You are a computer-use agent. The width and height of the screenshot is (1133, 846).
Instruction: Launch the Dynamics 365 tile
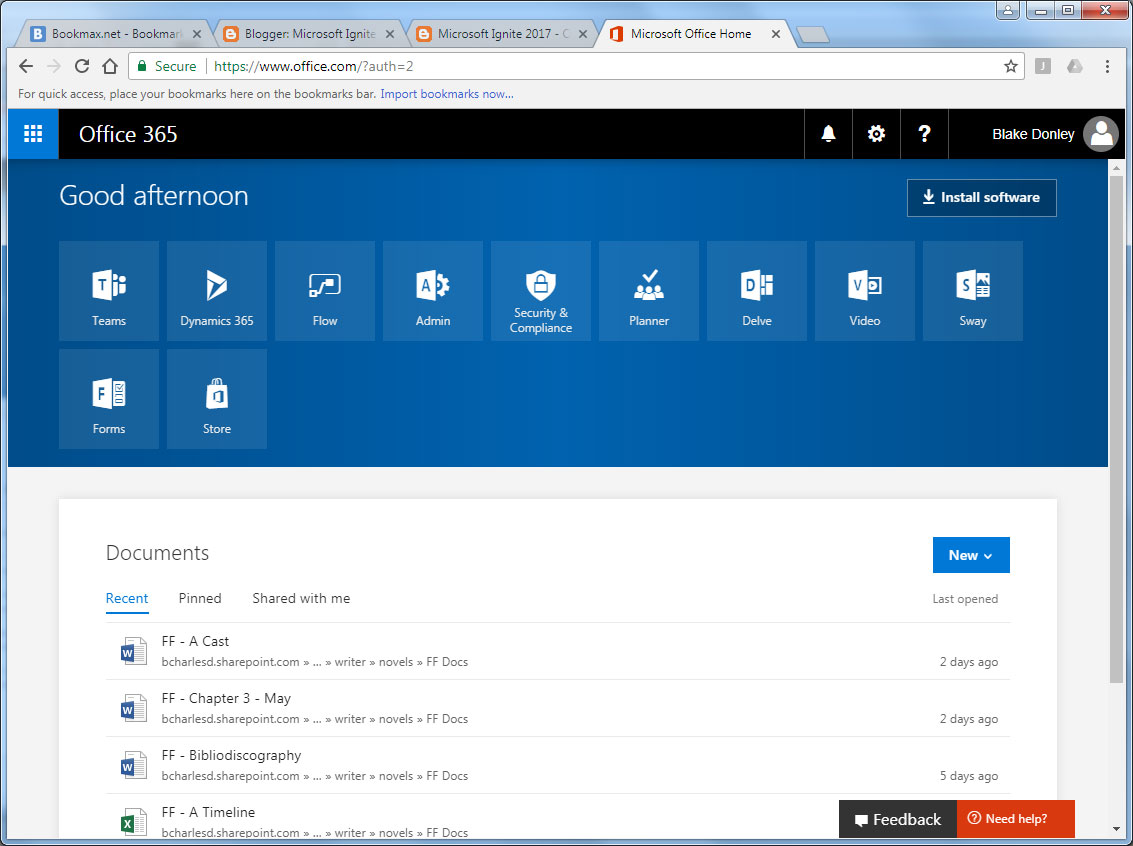pos(217,291)
